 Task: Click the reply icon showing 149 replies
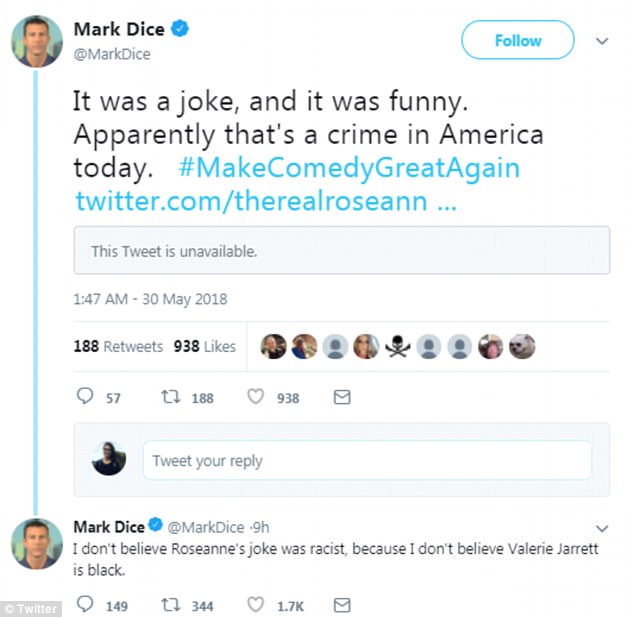86,604
